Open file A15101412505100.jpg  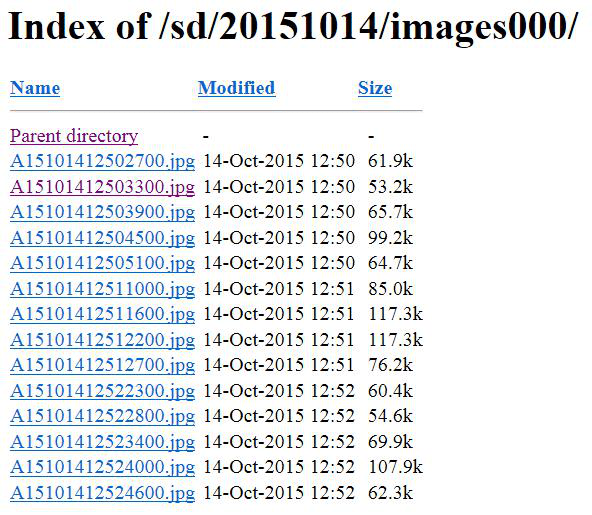coord(102,264)
